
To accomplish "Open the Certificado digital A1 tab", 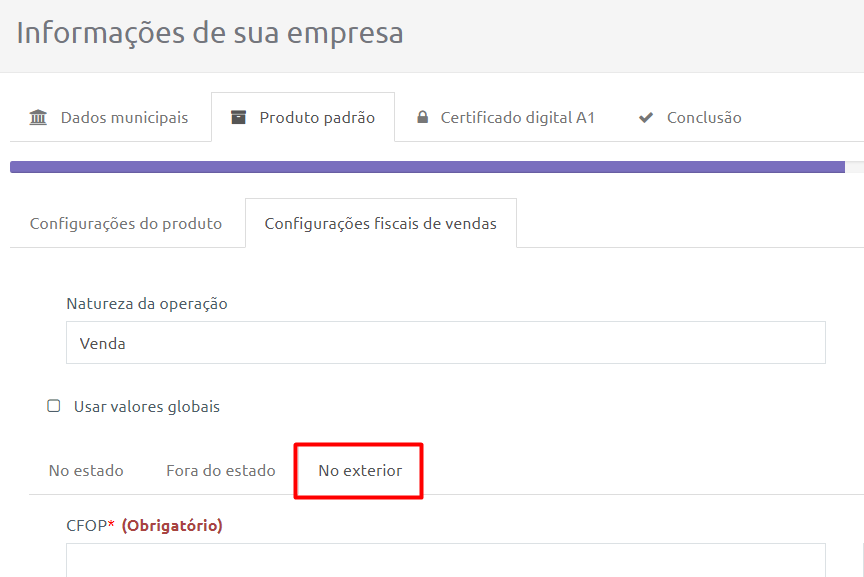I will [x=506, y=117].
